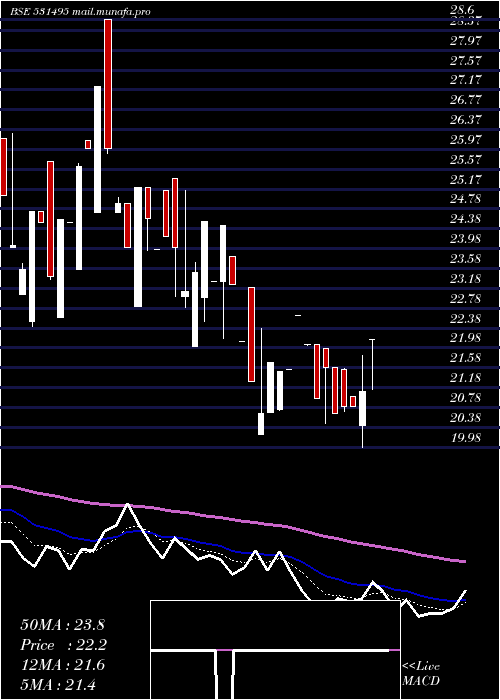Viewport: 500px width, 700px height.
Task: Click the 50MA : 23.8 legend text
Action: pyautogui.click(x=62, y=625)
